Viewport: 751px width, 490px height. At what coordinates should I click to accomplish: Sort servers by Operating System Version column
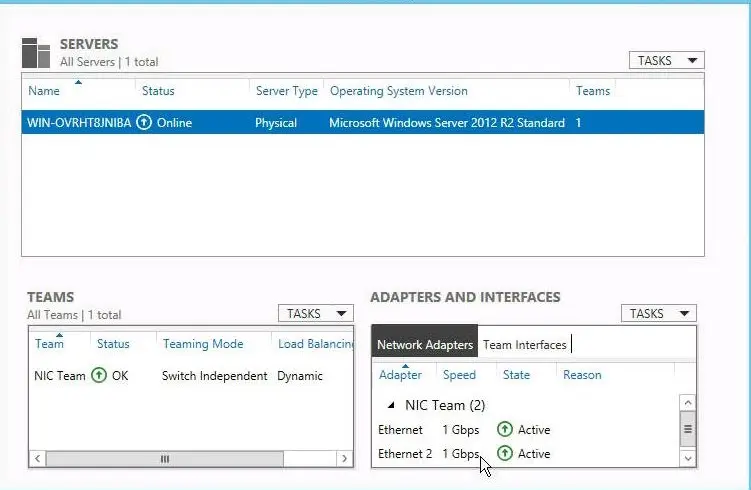[x=398, y=91]
